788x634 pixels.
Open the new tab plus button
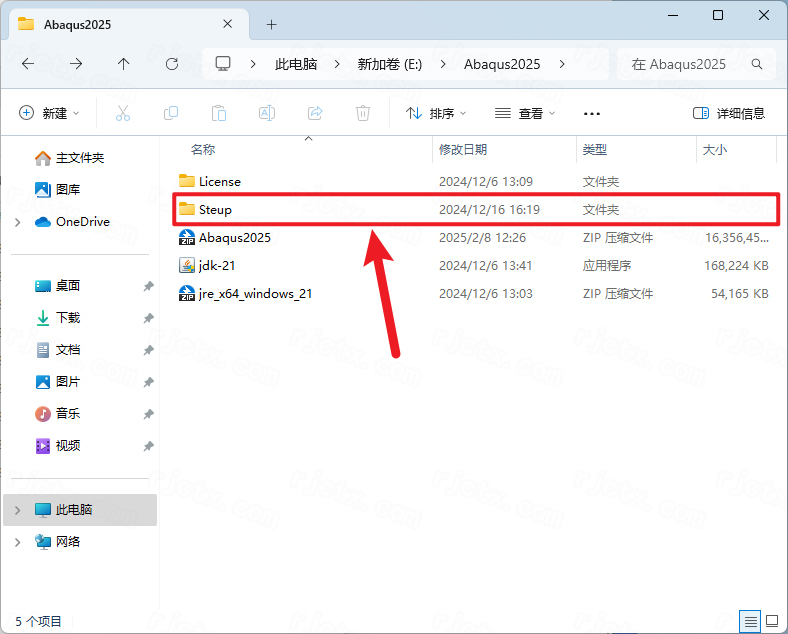pos(271,24)
